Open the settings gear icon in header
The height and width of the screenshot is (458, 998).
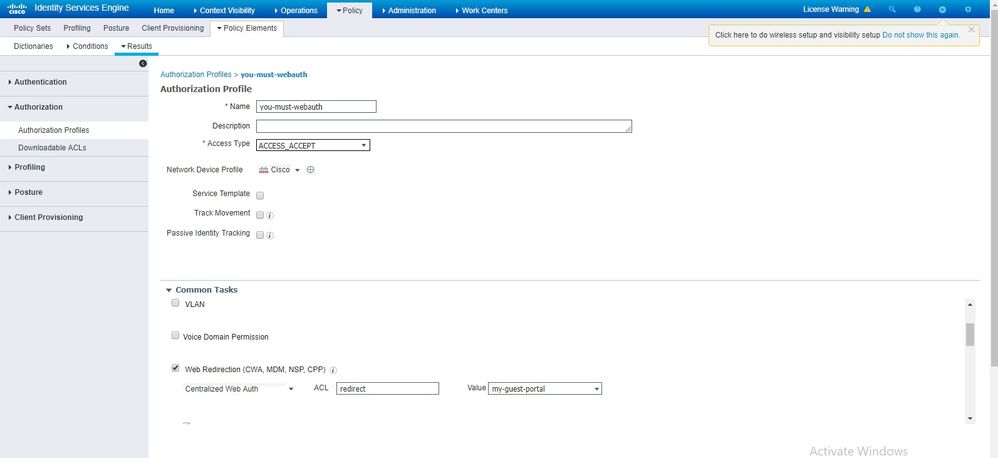[x=968, y=10]
